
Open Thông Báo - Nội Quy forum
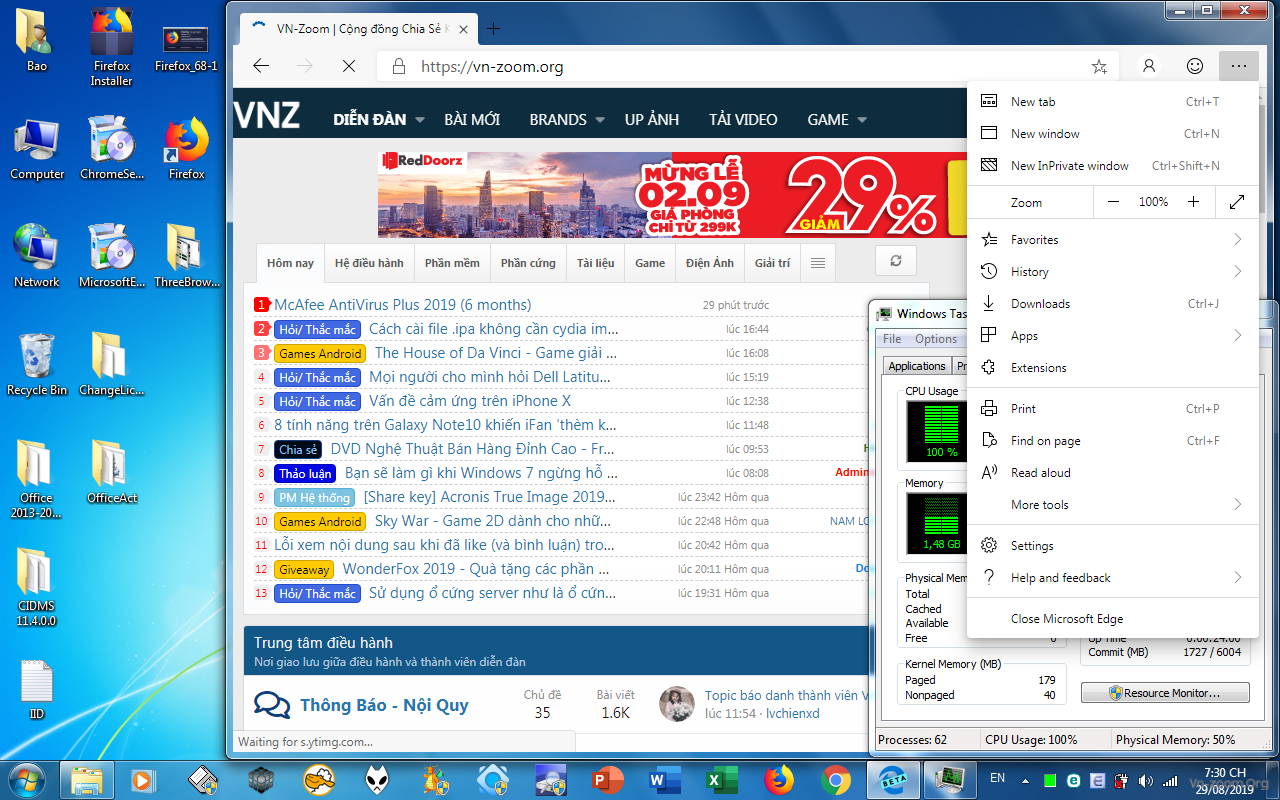click(x=384, y=705)
